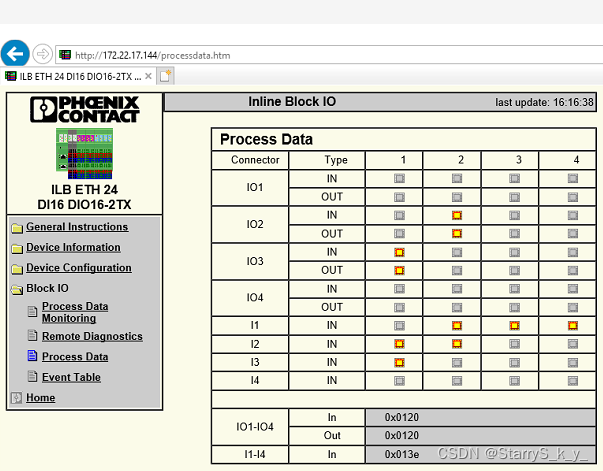Click I1 IN channel 4 active indicator
The height and width of the screenshot is (471, 603).
click(x=573, y=326)
